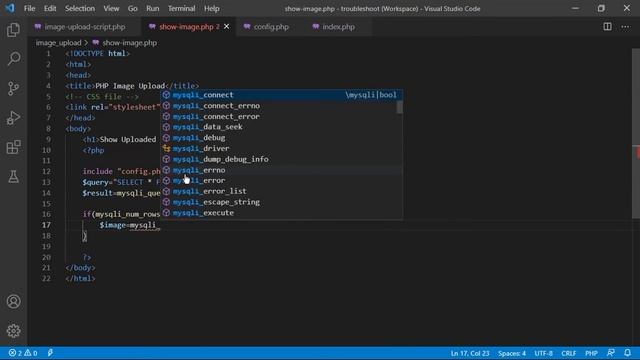Open the Accounts menu icon
The width and height of the screenshot is (640, 360).
[13, 302]
